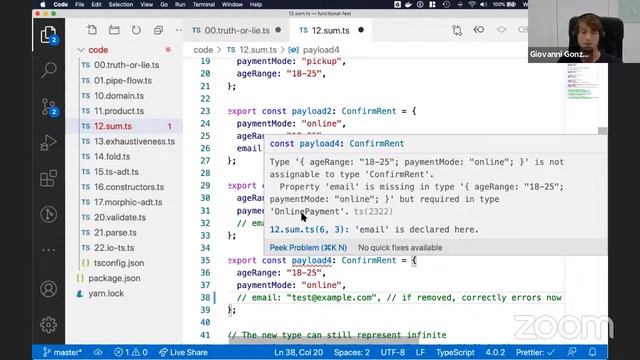This screenshot has height=360, width=640.
Task: Open 20.validate.ts file
Action: [x=123, y=217]
